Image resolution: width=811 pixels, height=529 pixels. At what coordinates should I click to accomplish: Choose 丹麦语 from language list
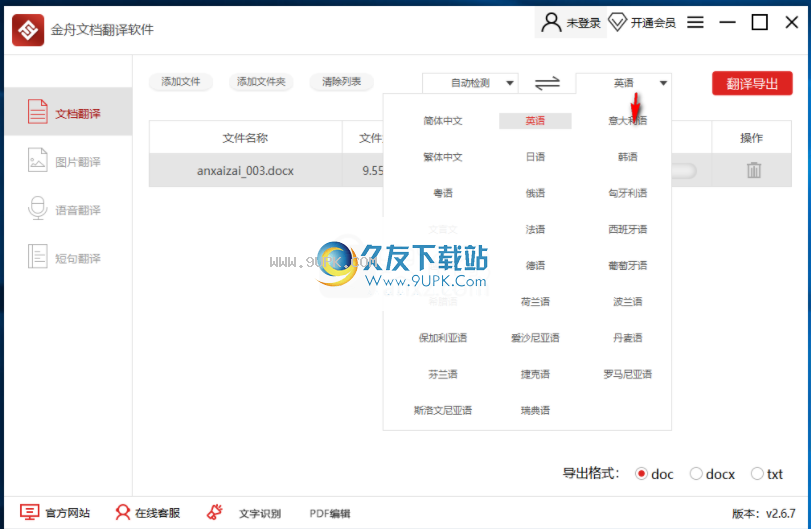click(x=628, y=338)
